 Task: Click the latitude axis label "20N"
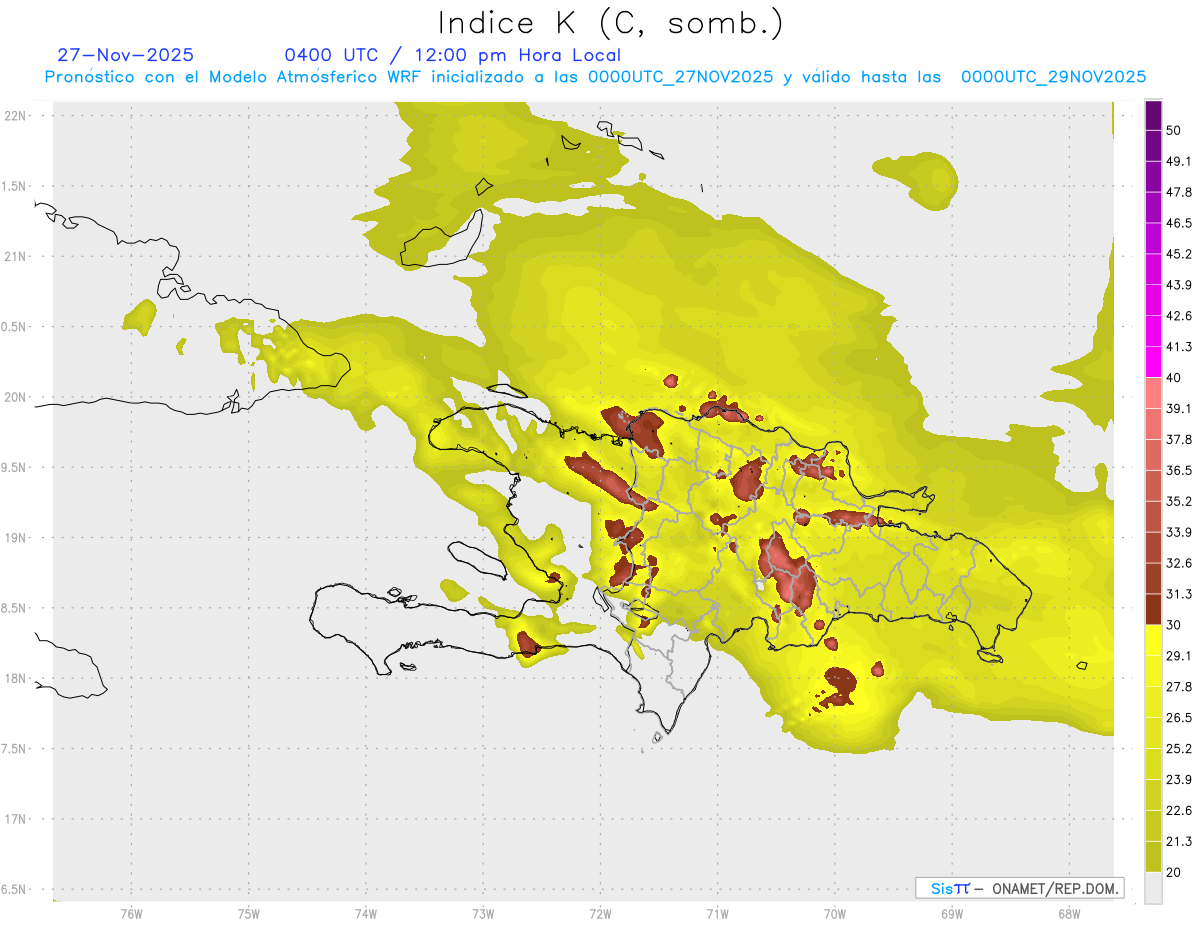[x=14, y=397]
